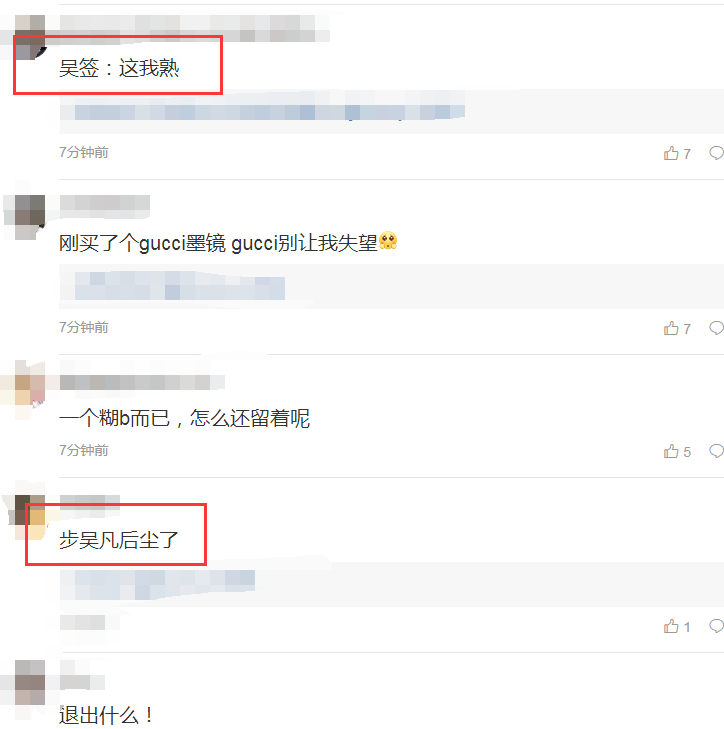Image resolution: width=724 pixels, height=729 pixels.
Task: Open username above '一个糊b而已' comment
Action: click(x=142, y=382)
